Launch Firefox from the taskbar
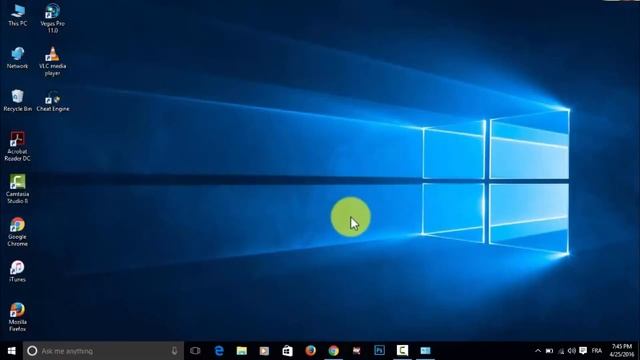The width and height of the screenshot is (640, 360). [311, 351]
